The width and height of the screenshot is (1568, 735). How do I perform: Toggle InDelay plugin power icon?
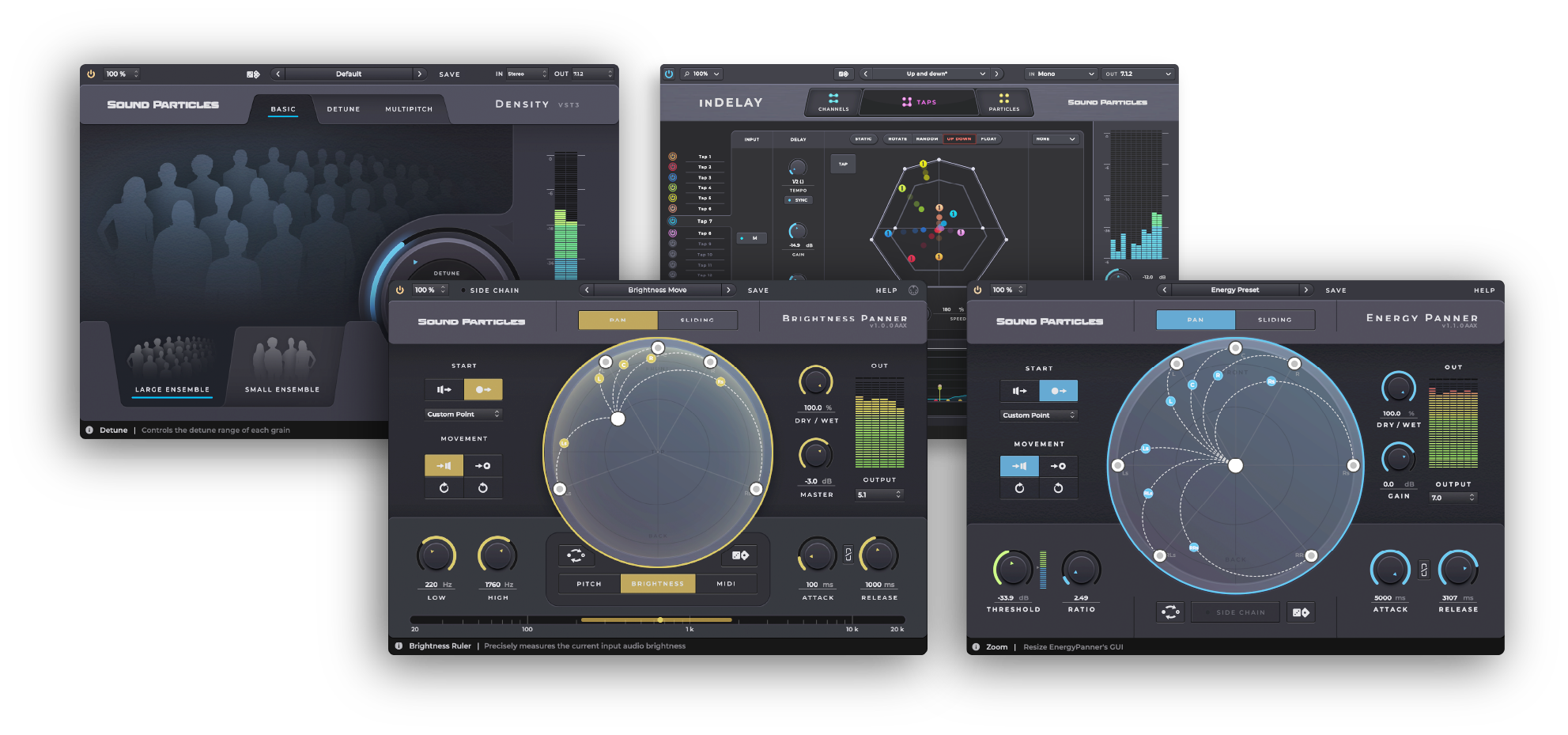point(669,74)
